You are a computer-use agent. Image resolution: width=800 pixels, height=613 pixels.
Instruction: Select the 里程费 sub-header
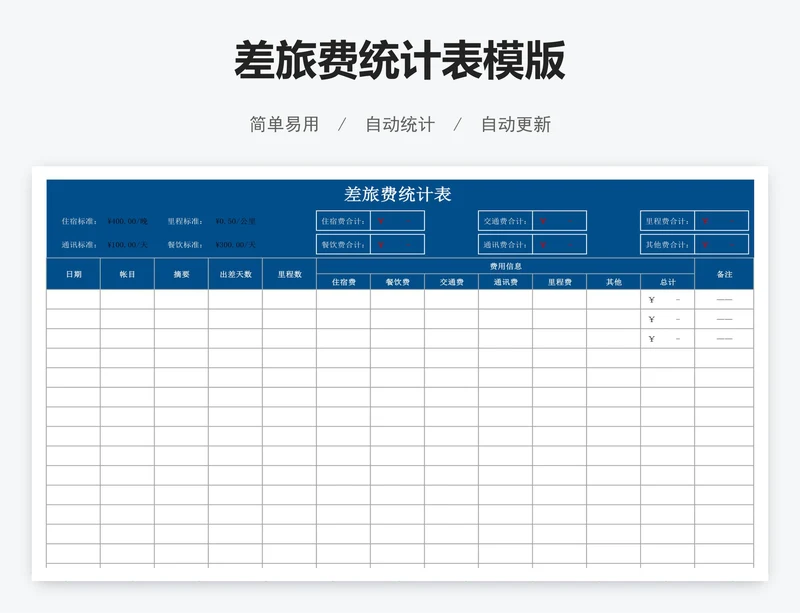click(x=560, y=282)
